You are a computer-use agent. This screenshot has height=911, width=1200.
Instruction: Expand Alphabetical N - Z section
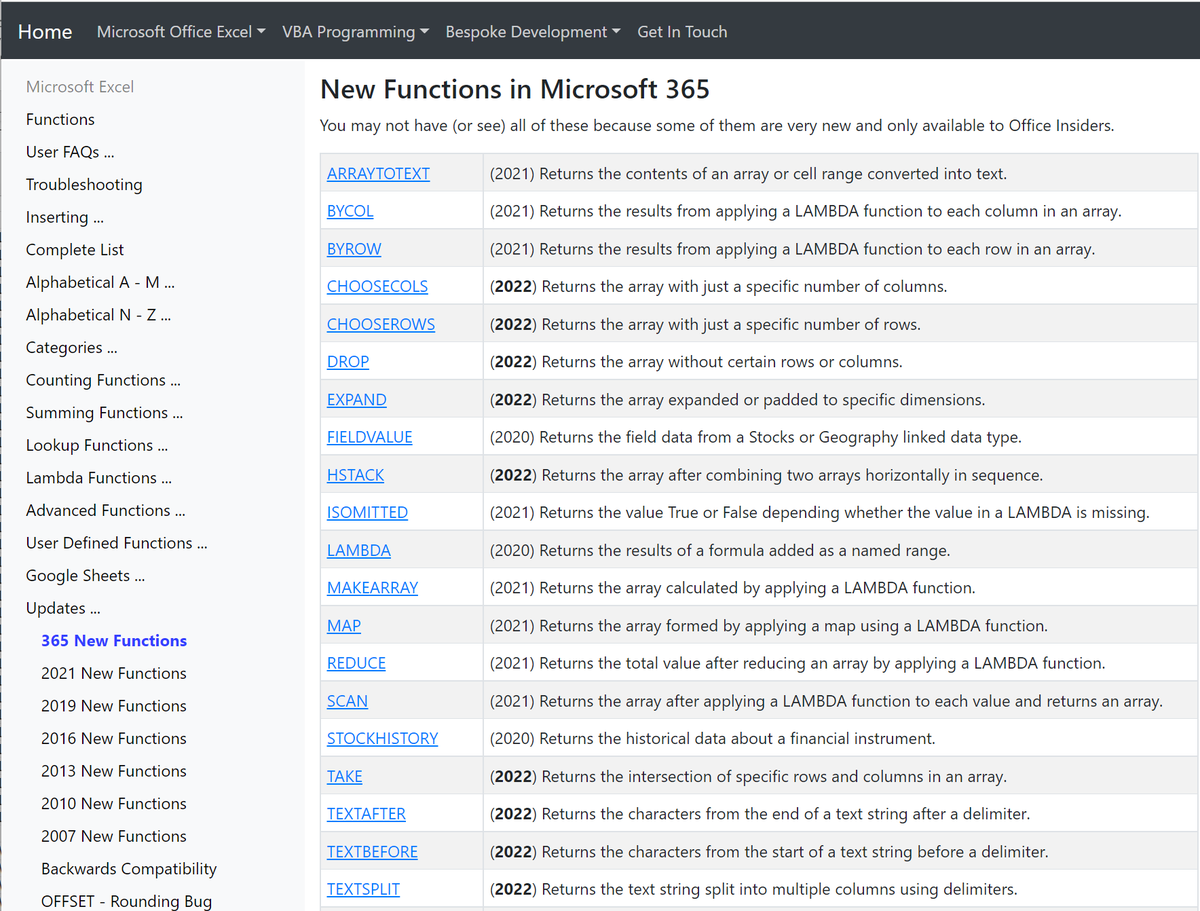click(99, 315)
